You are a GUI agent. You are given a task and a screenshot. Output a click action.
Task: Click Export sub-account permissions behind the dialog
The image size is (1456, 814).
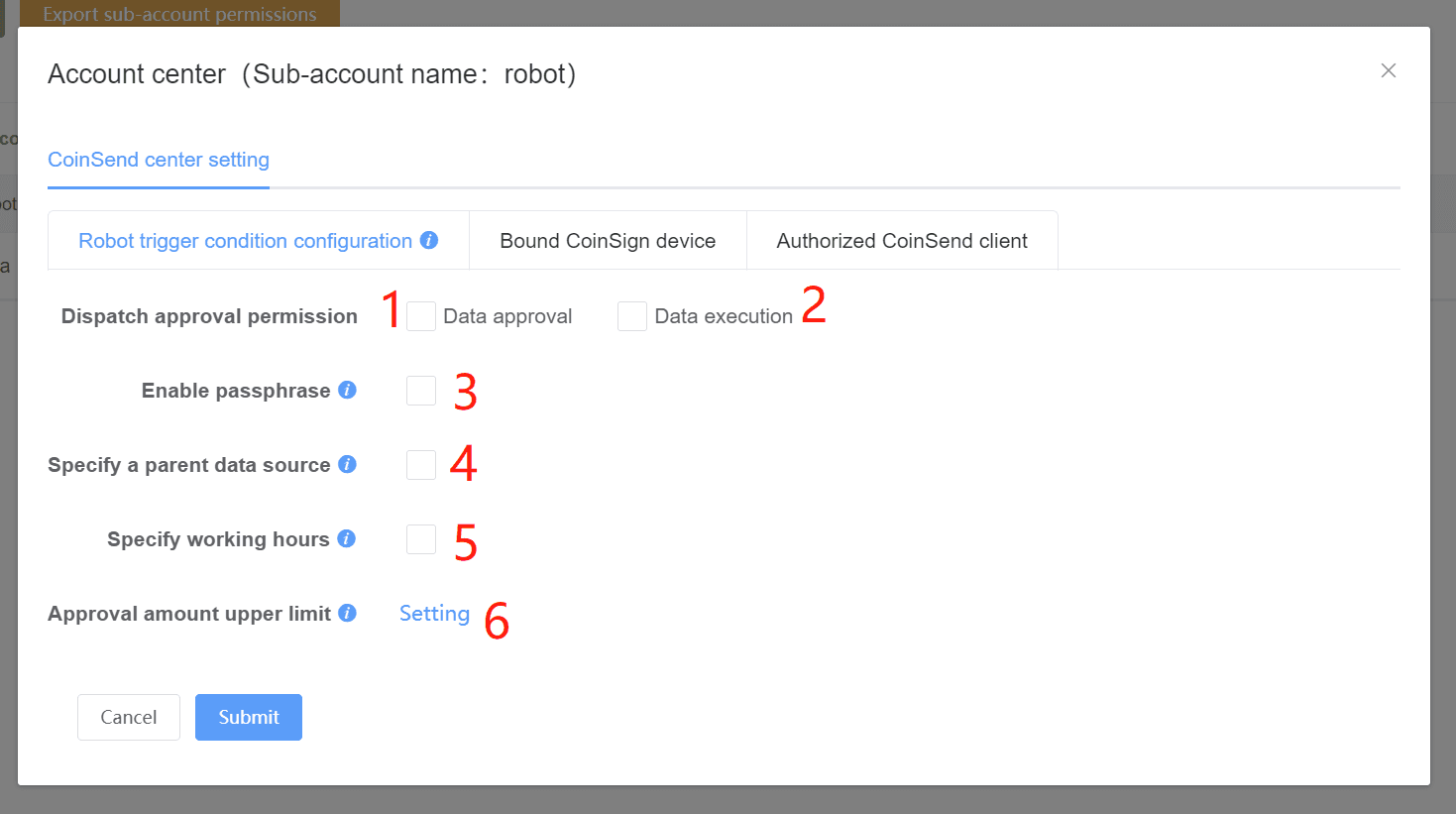pos(178,13)
